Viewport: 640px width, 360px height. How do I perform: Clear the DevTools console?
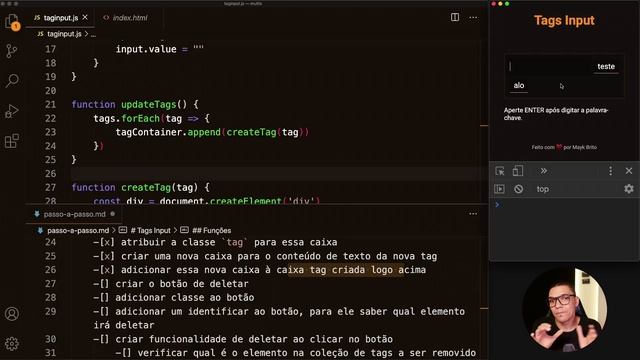(x=518, y=189)
